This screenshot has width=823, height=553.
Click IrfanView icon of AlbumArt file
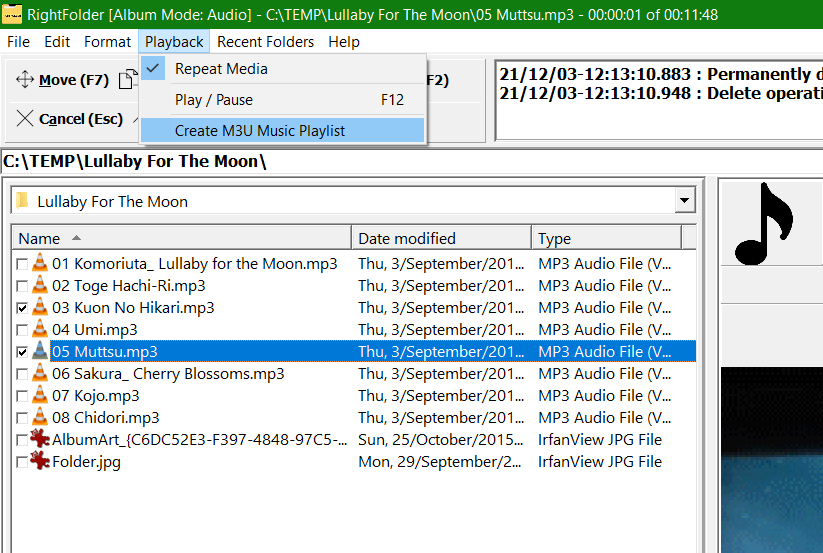coord(40,439)
